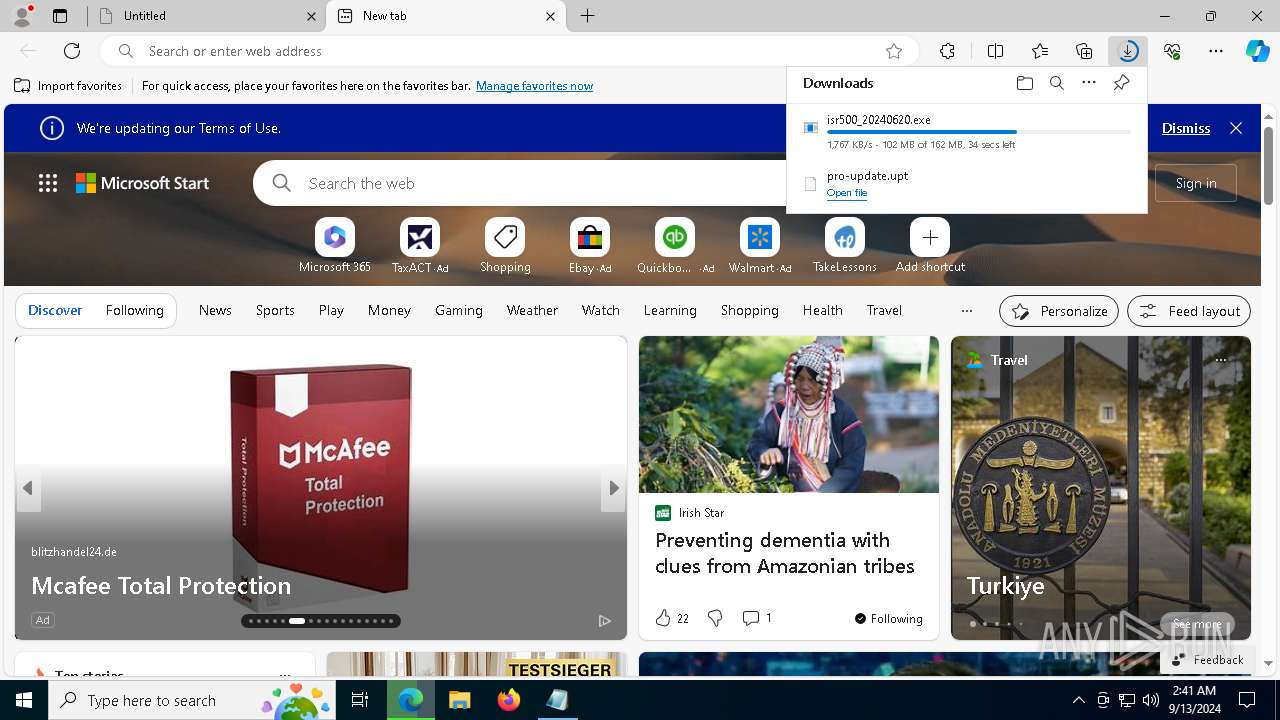
Task: Open the Feed layout options
Action: 1189,311
